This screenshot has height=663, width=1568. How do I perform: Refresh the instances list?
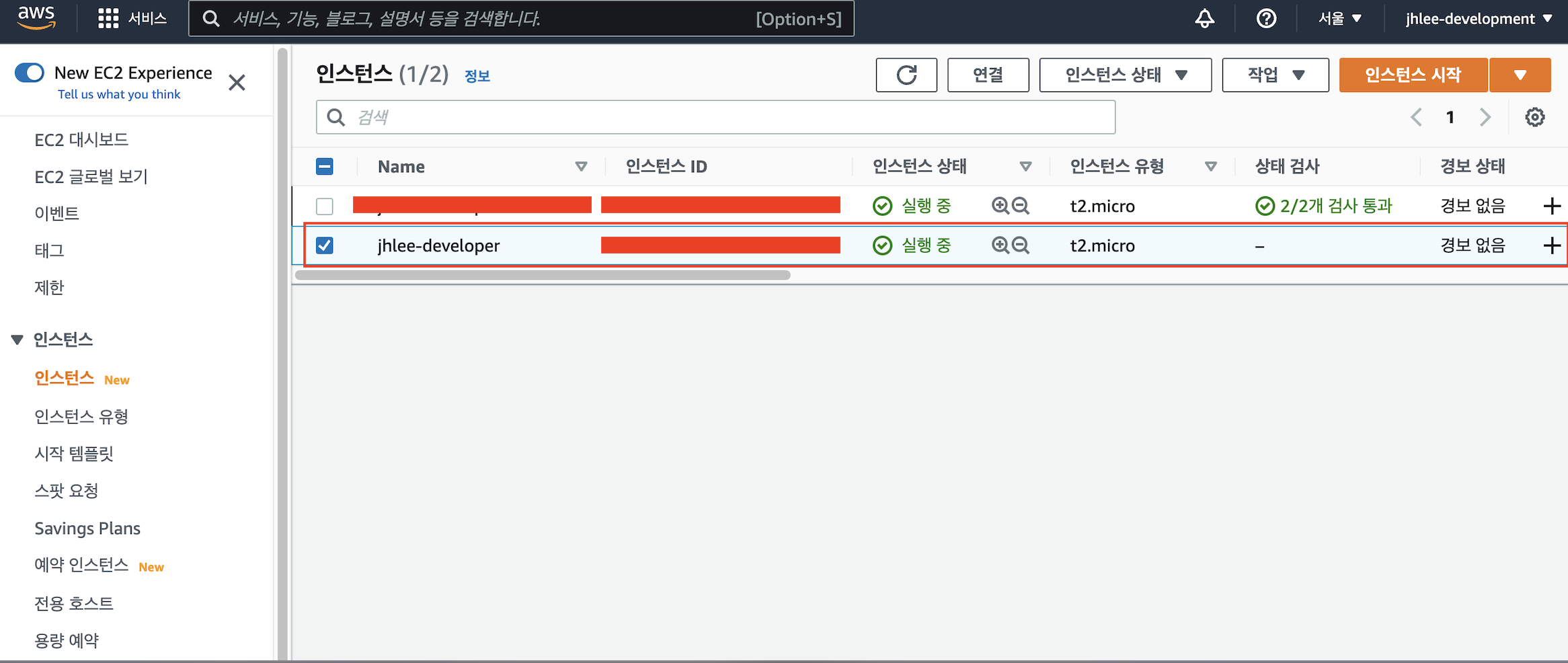coord(906,75)
